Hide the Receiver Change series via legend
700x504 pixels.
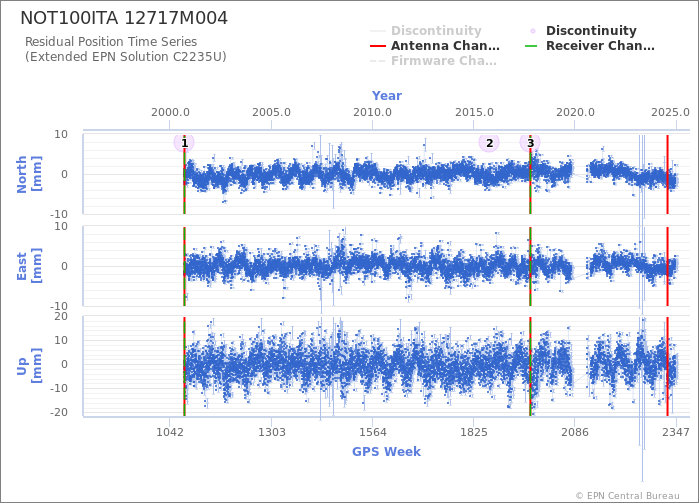[x=589, y=46]
